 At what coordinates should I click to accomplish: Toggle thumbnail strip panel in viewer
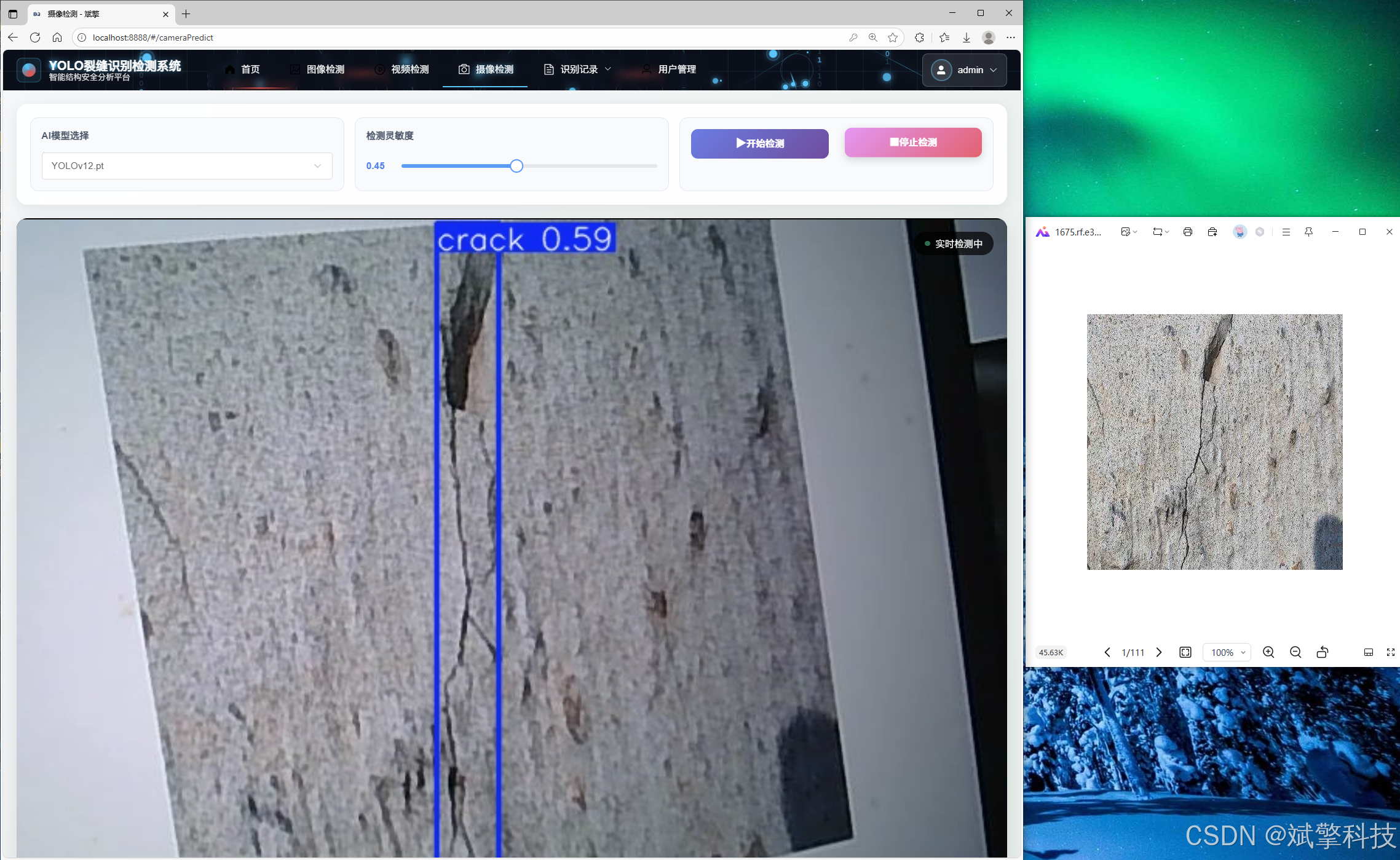1368,652
